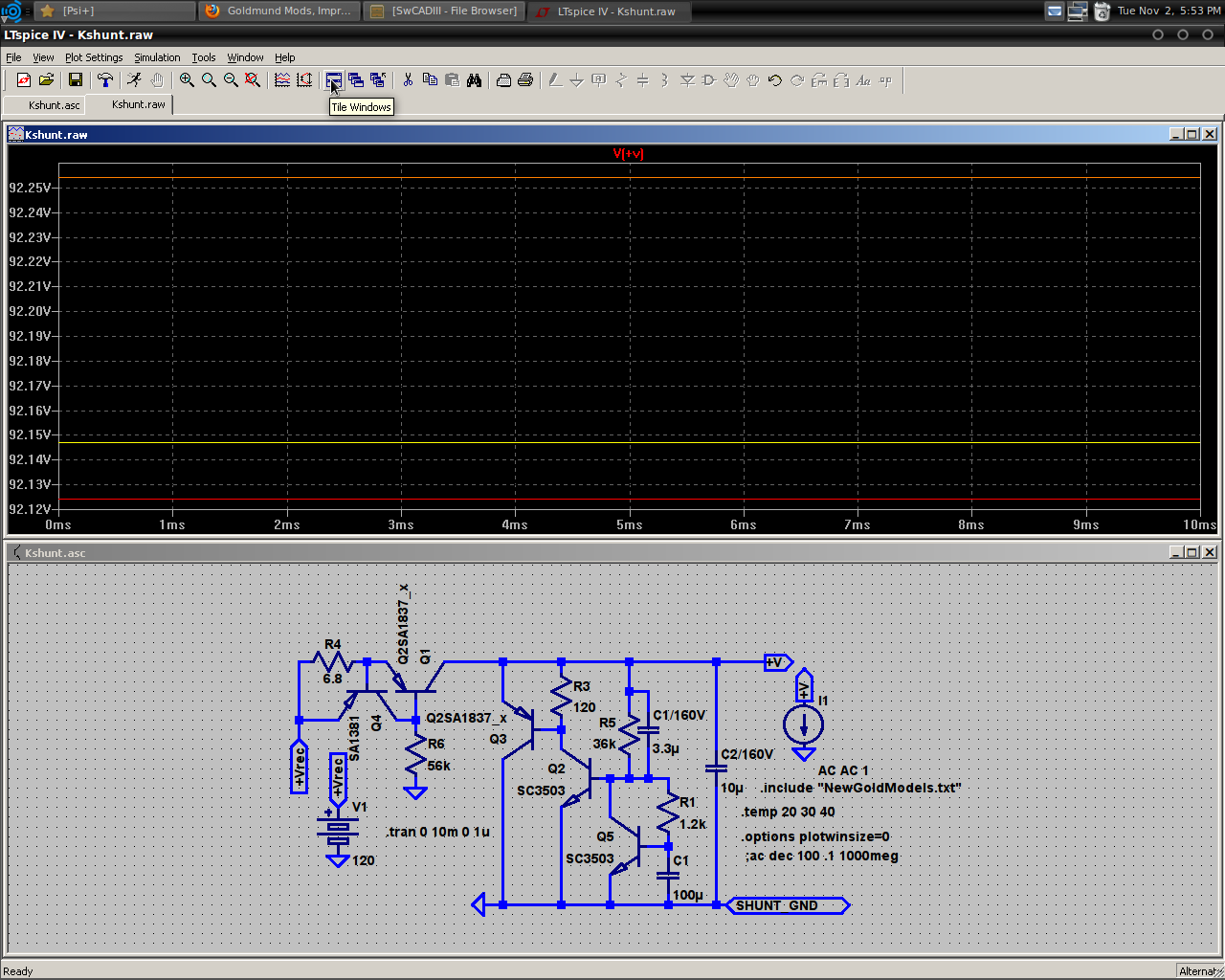The width and height of the screenshot is (1225, 980).
Task: Click the Rotate toolbar icon
Action: click(819, 80)
